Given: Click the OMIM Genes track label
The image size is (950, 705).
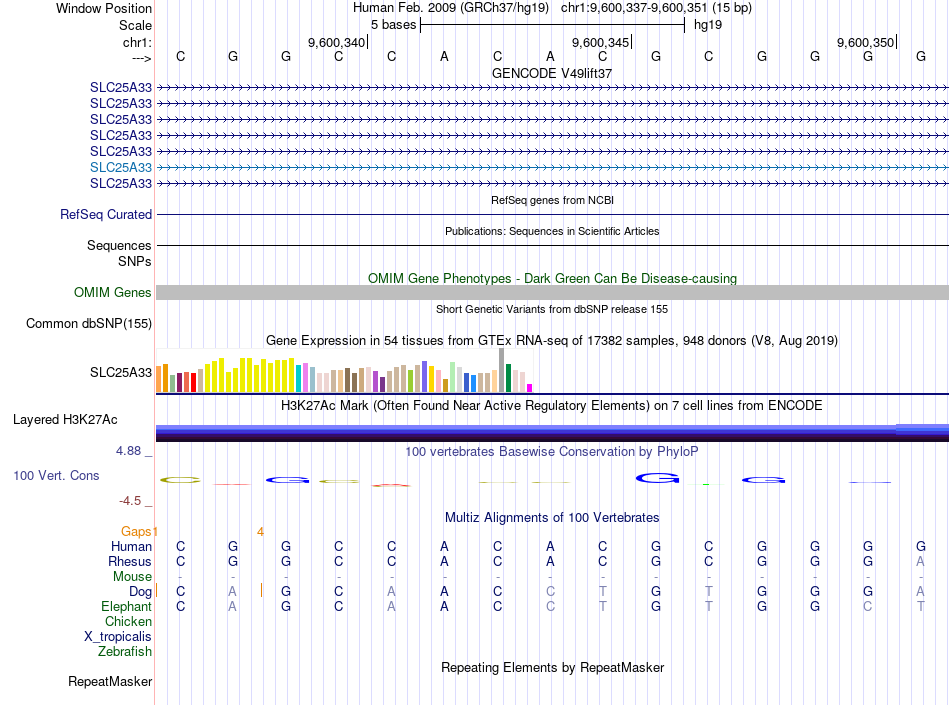Looking at the screenshot, I should [x=113, y=293].
